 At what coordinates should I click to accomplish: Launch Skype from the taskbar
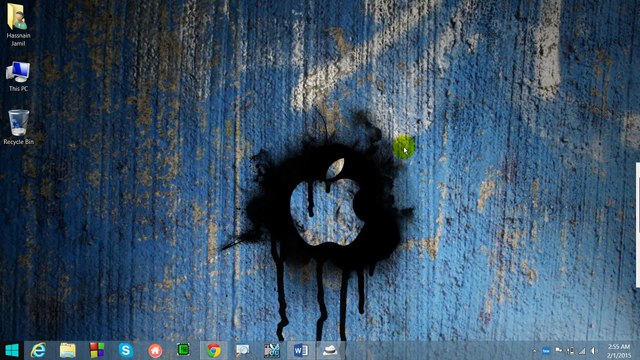pyautogui.click(x=126, y=350)
